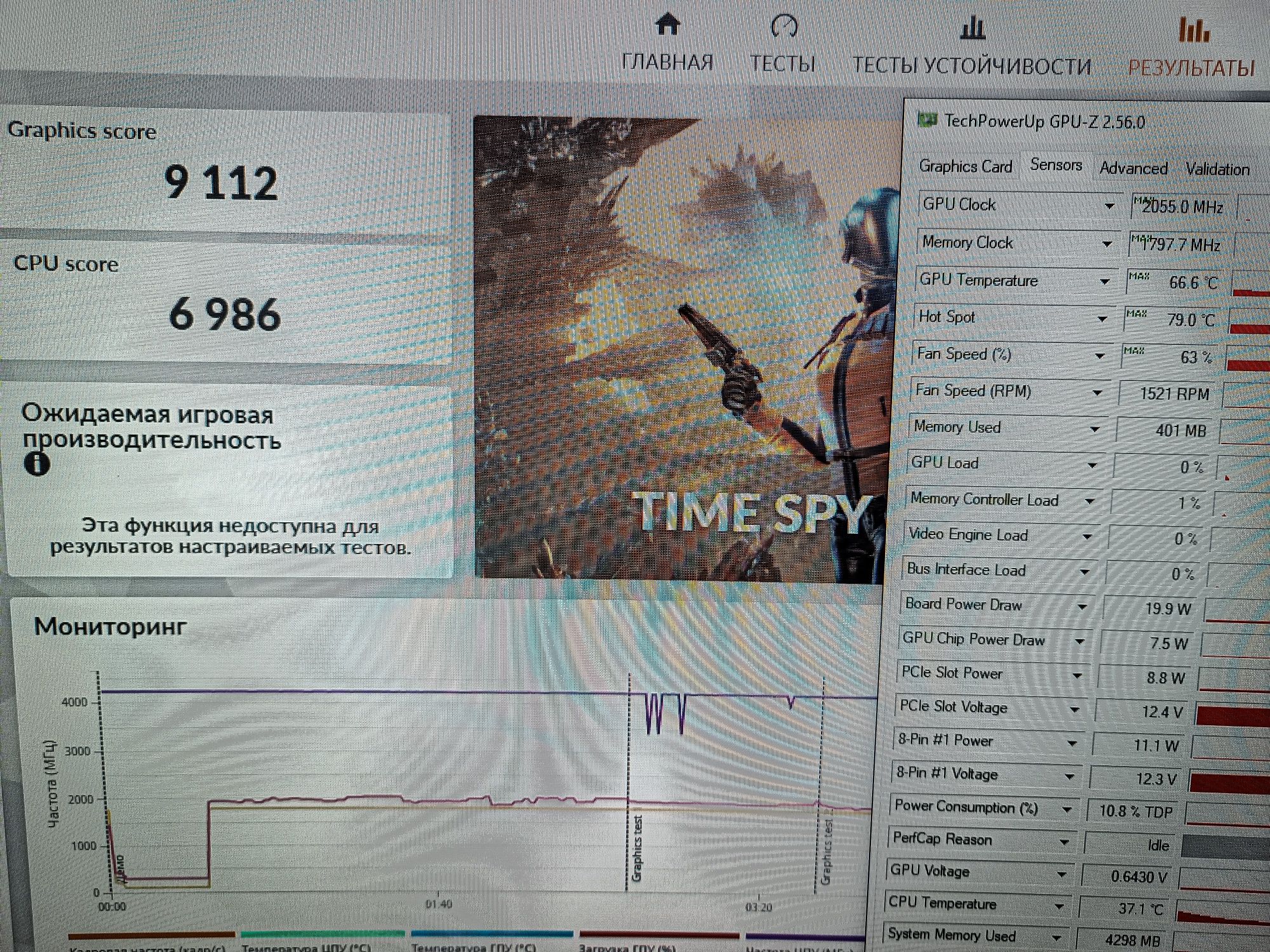This screenshot has width=1270, height=952.
Task: Open Validation tab in GPU-Z
Action: point(1217,169)
